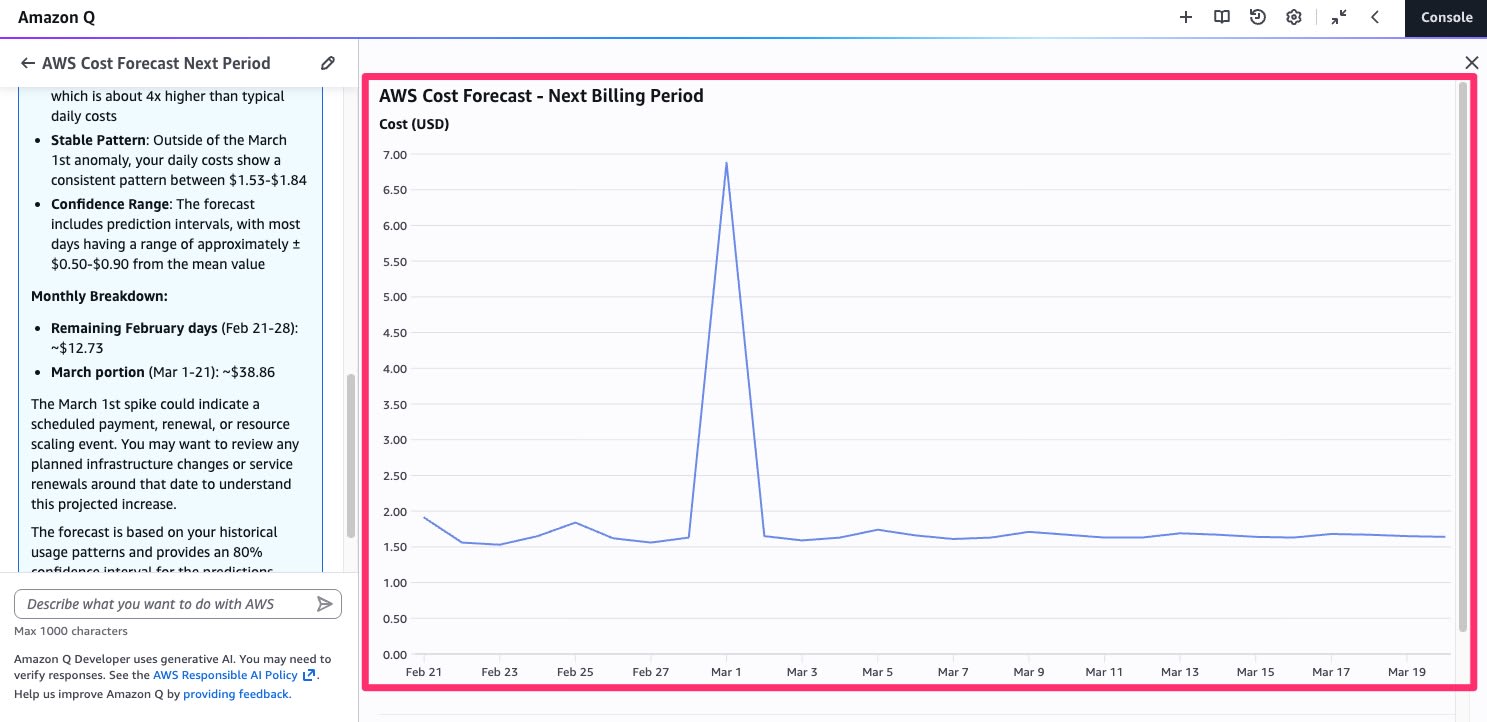Screen dimensions: 1487x722
Task: Open the chat history icon
Action: tap(1258, 17)
